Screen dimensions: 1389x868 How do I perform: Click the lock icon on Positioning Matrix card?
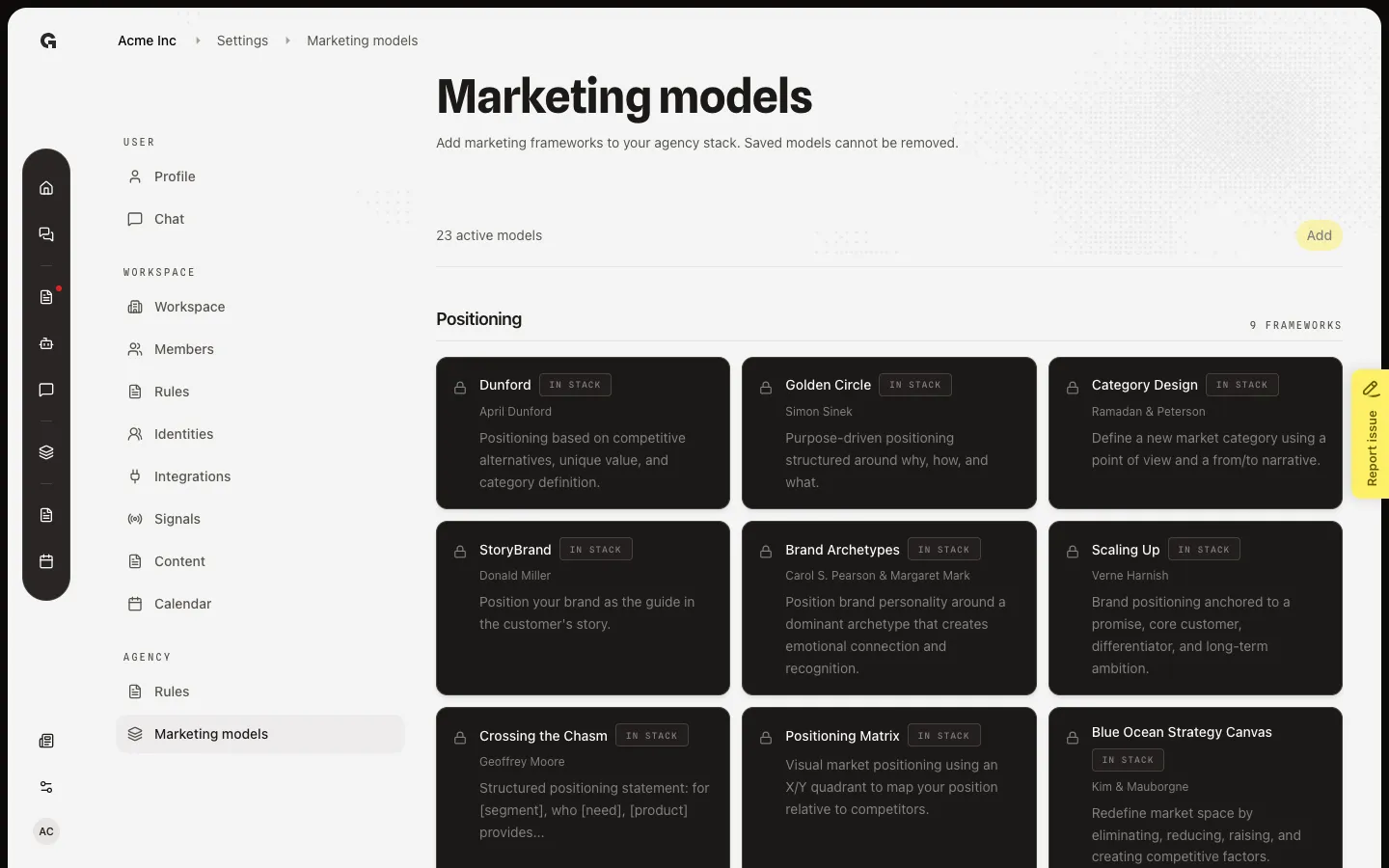766,738
